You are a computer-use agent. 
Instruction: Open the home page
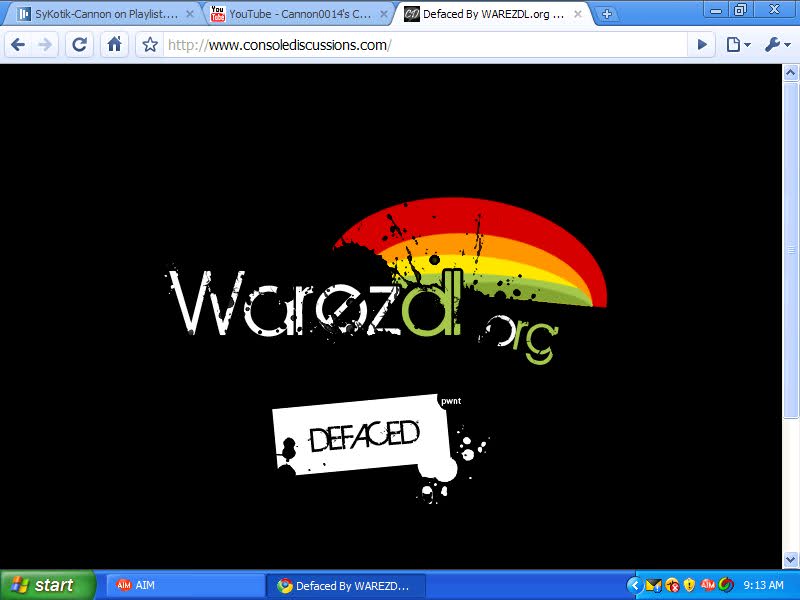coord(114,45)
